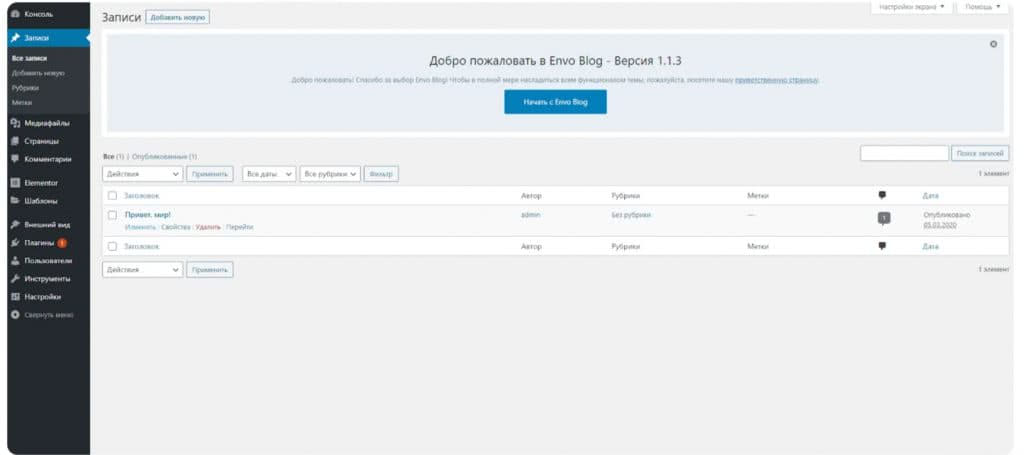The width and height of the screenshot is (1024, 455).
Task: Toggle select-all checkbox in table header
Action: point(113,195)
